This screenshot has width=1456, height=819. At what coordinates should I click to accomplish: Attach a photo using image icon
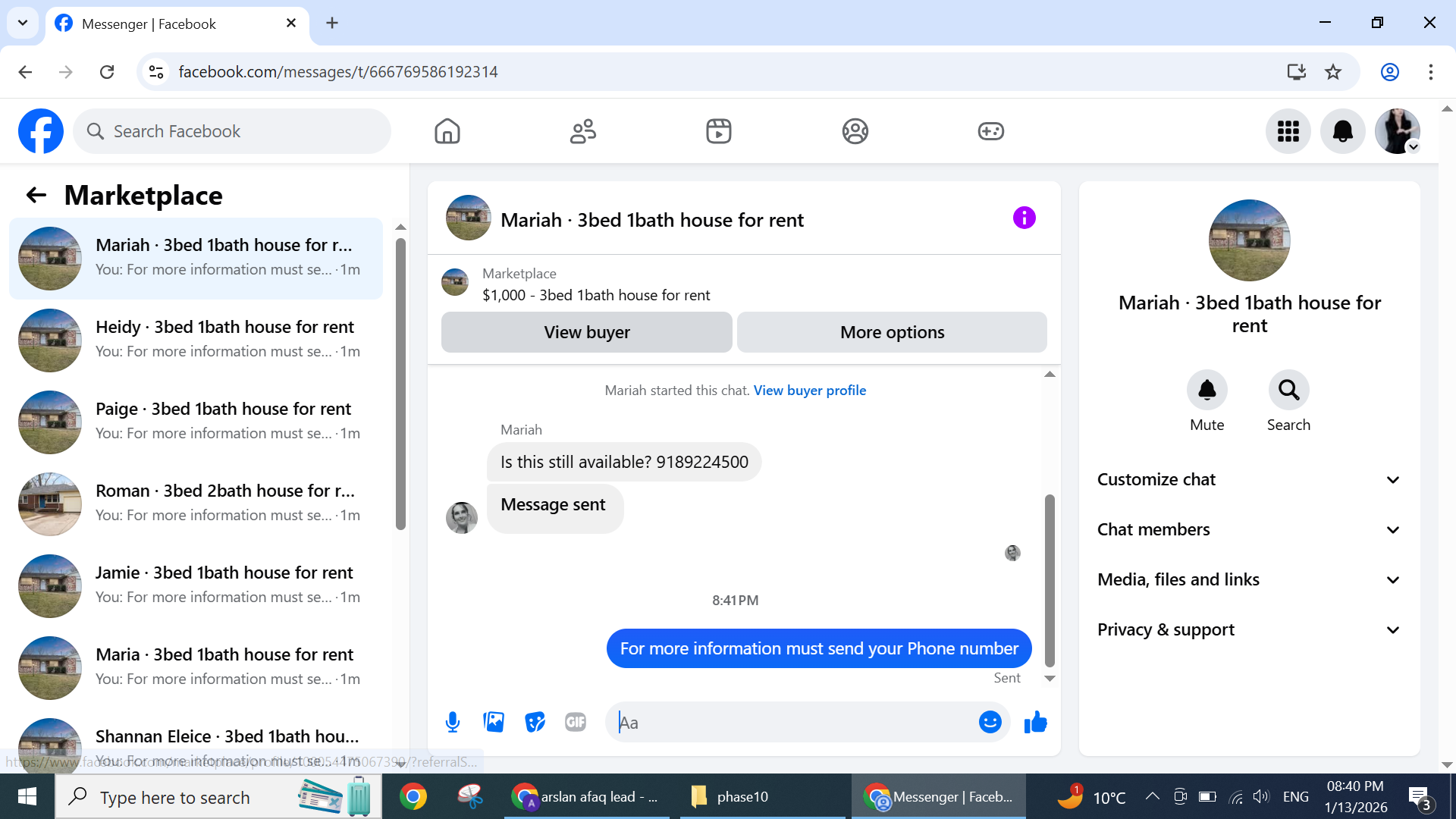[494, 722]
